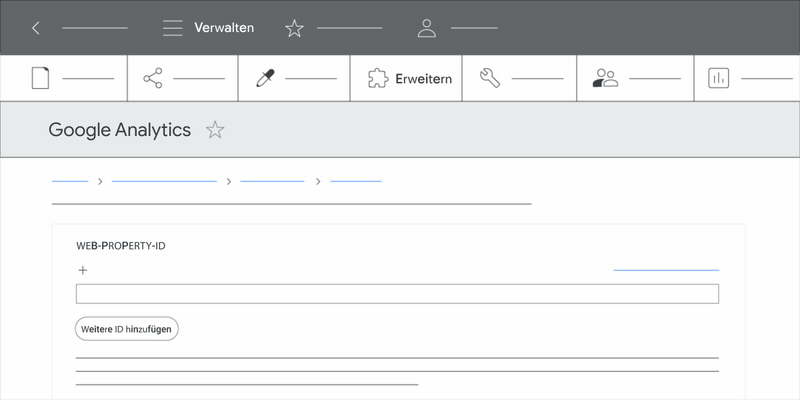800x400 pixels.
Task: Open the user profile icon
Action: click(427, 28)
